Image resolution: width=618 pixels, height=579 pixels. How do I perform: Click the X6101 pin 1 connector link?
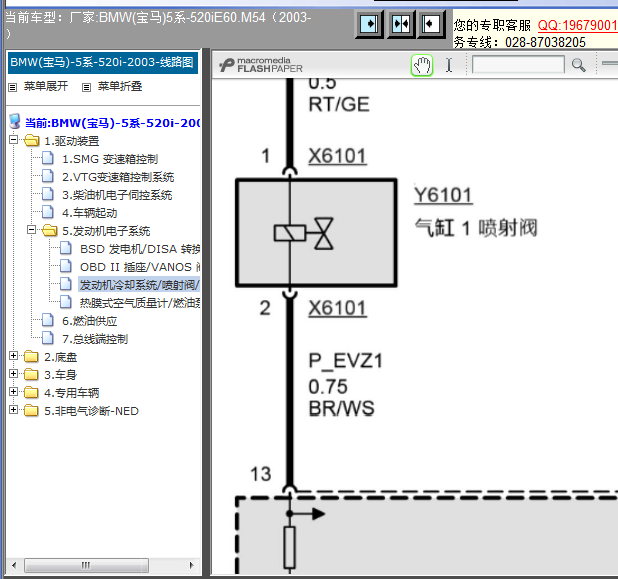pos(337,156)
